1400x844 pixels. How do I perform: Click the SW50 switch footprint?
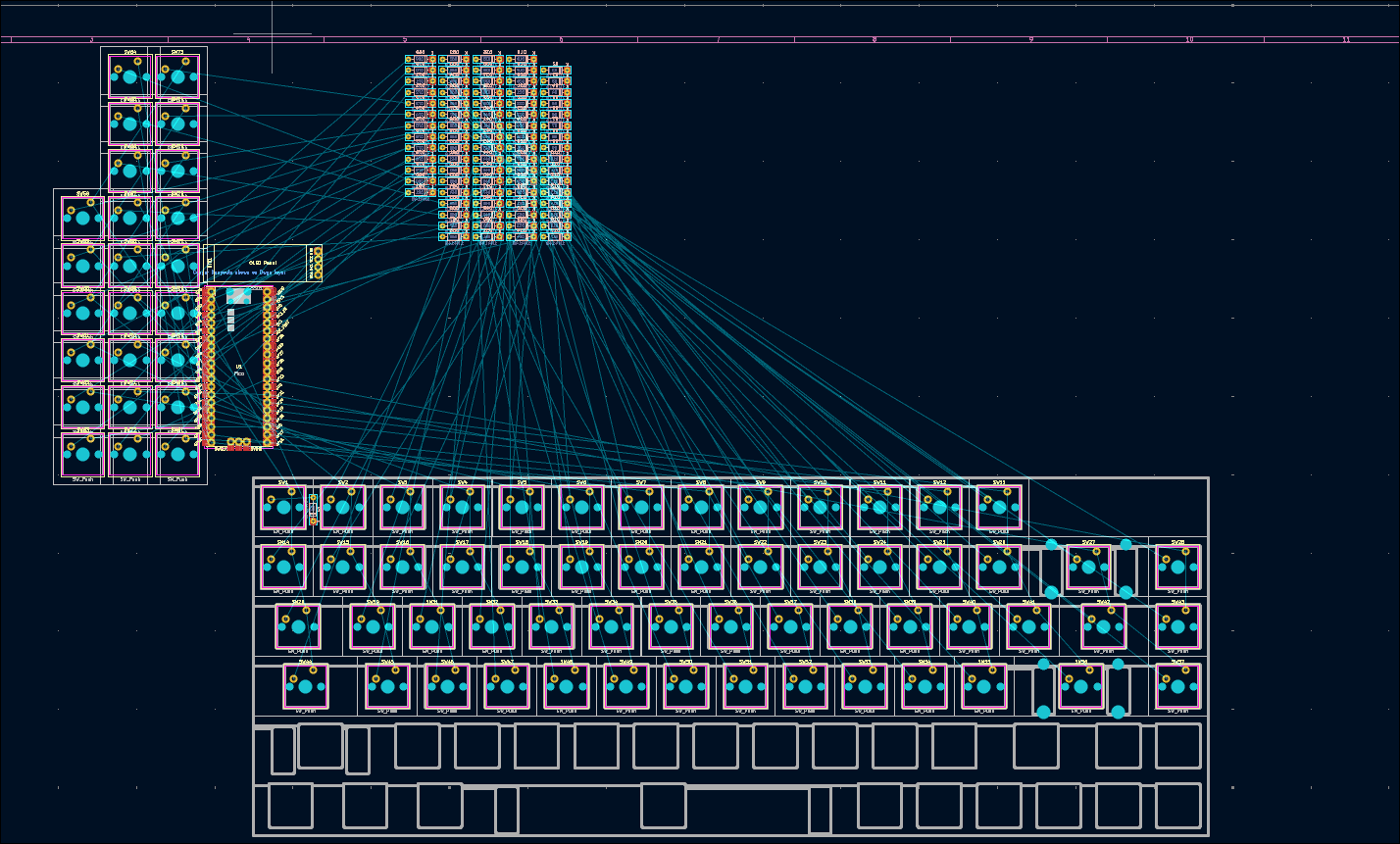685,686
